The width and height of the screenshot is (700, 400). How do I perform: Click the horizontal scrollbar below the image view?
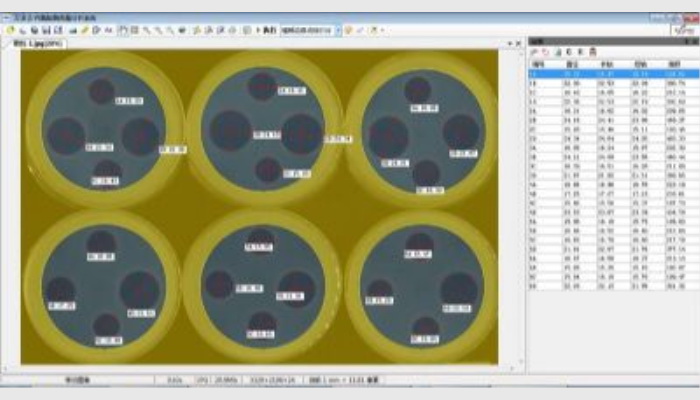[260, 368]
